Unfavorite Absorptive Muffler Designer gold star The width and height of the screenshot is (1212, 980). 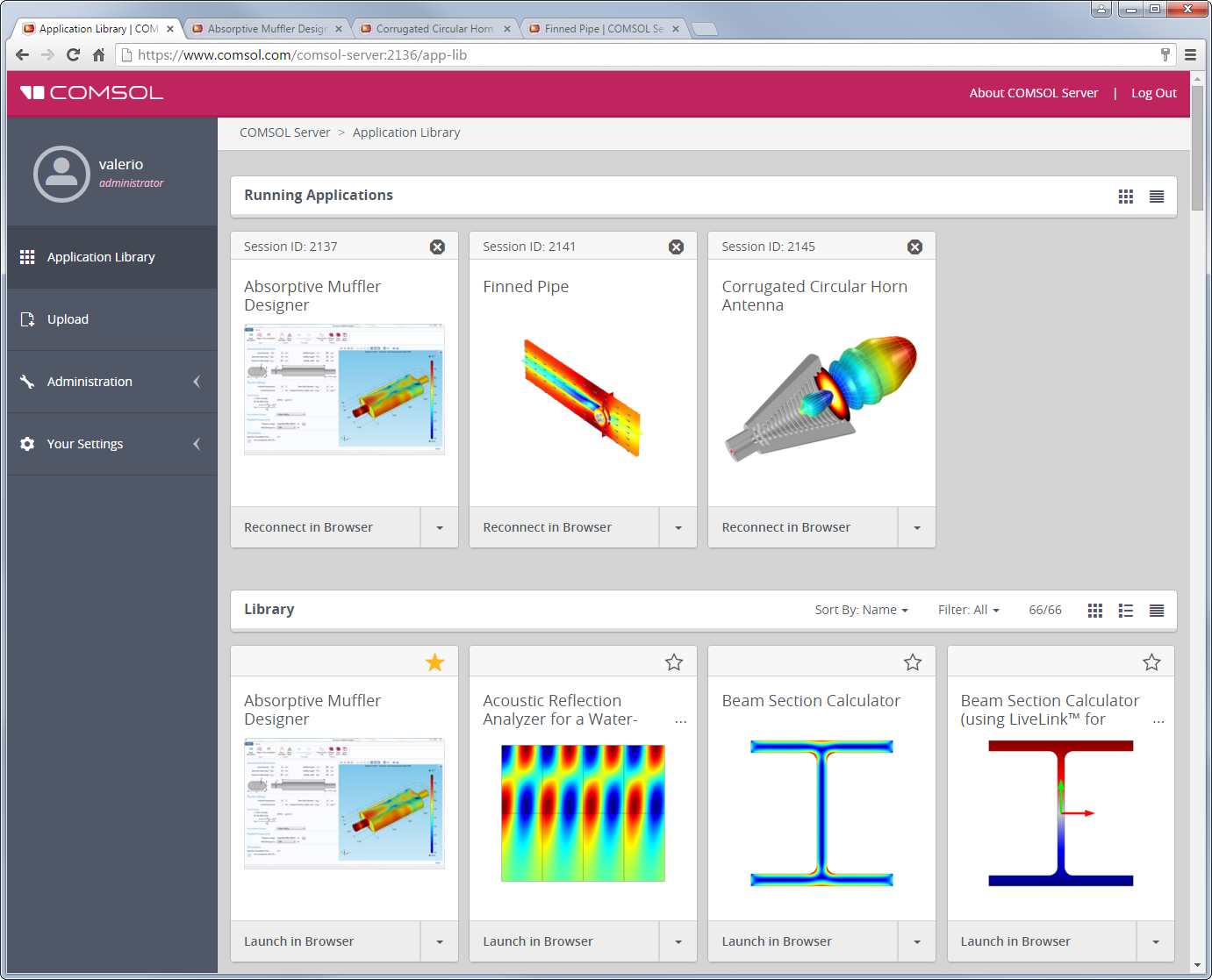click(x=434, y=662)
